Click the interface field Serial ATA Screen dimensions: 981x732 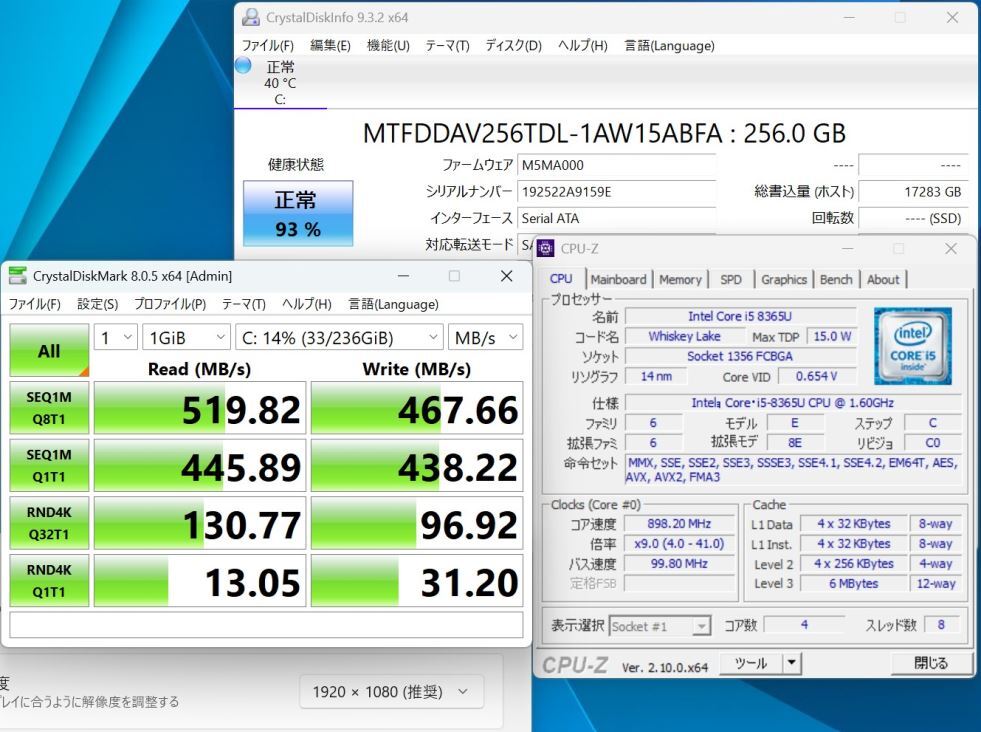pos(616,218)
